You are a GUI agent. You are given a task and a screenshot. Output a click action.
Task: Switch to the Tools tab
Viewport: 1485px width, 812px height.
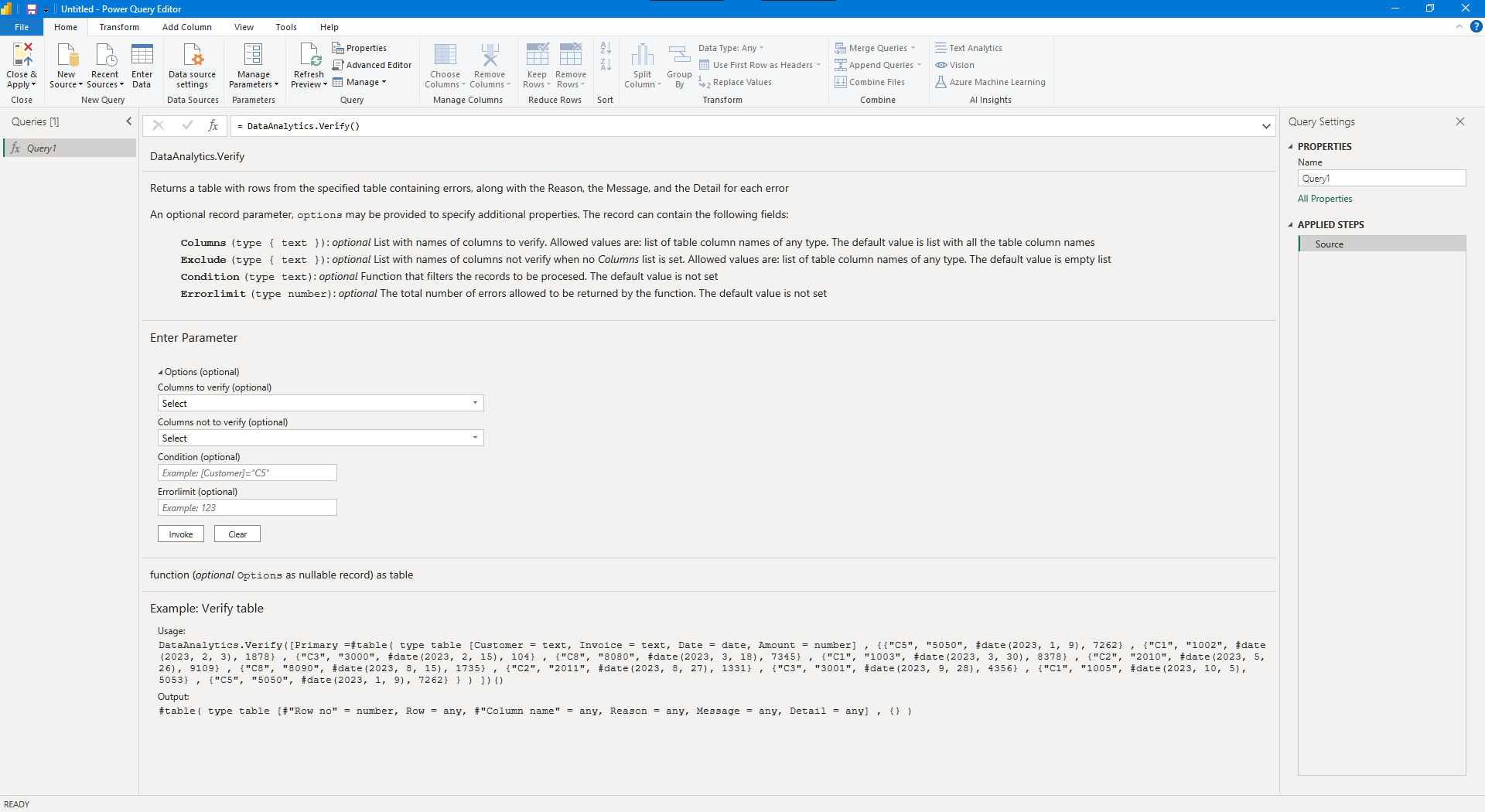[286, 27]
